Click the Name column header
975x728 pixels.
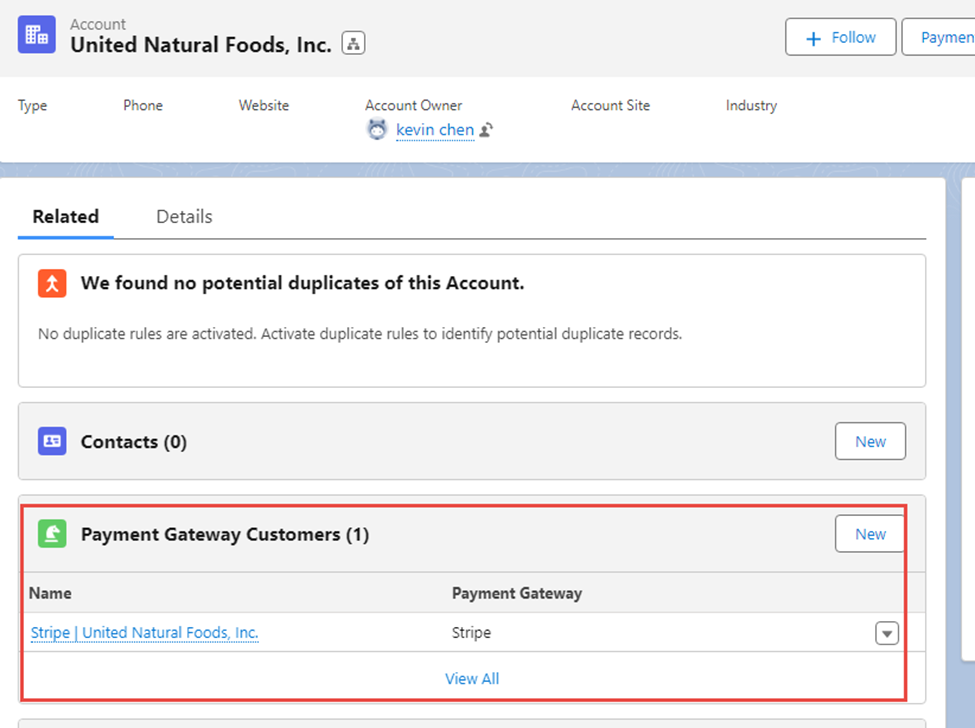pyautogui.click(x=50, y=593)
